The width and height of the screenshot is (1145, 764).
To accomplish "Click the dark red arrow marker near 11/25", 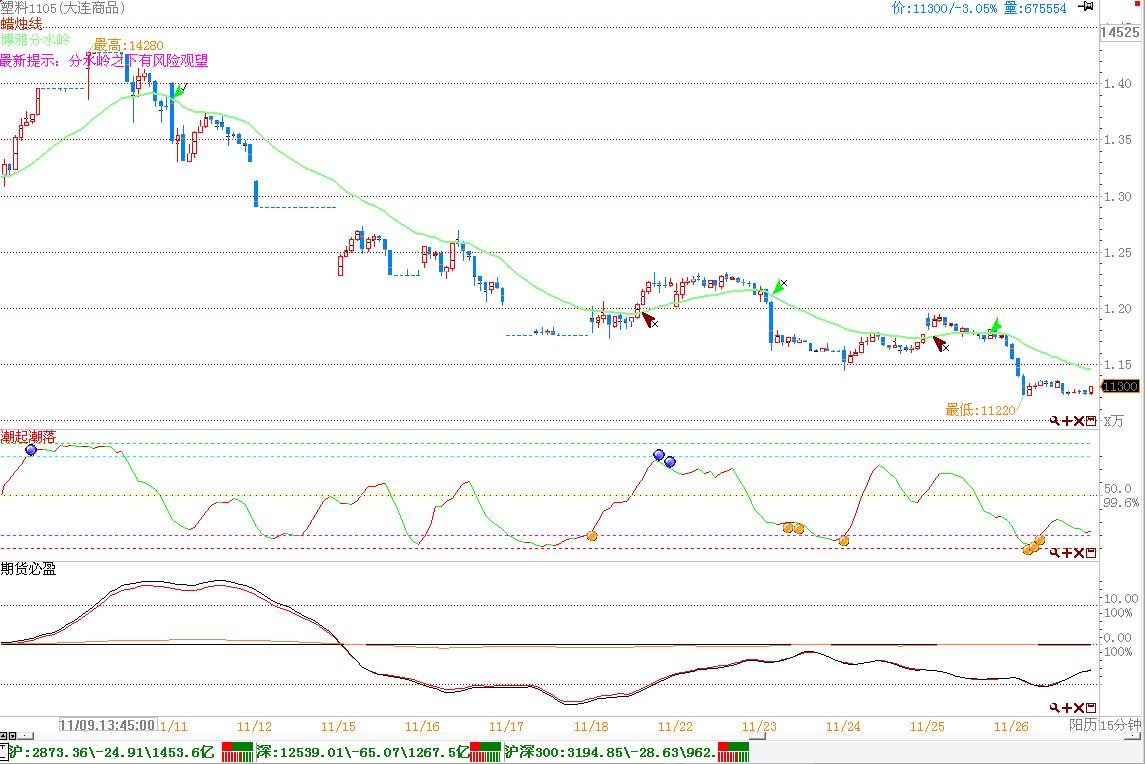I will [x=939, y=344].
